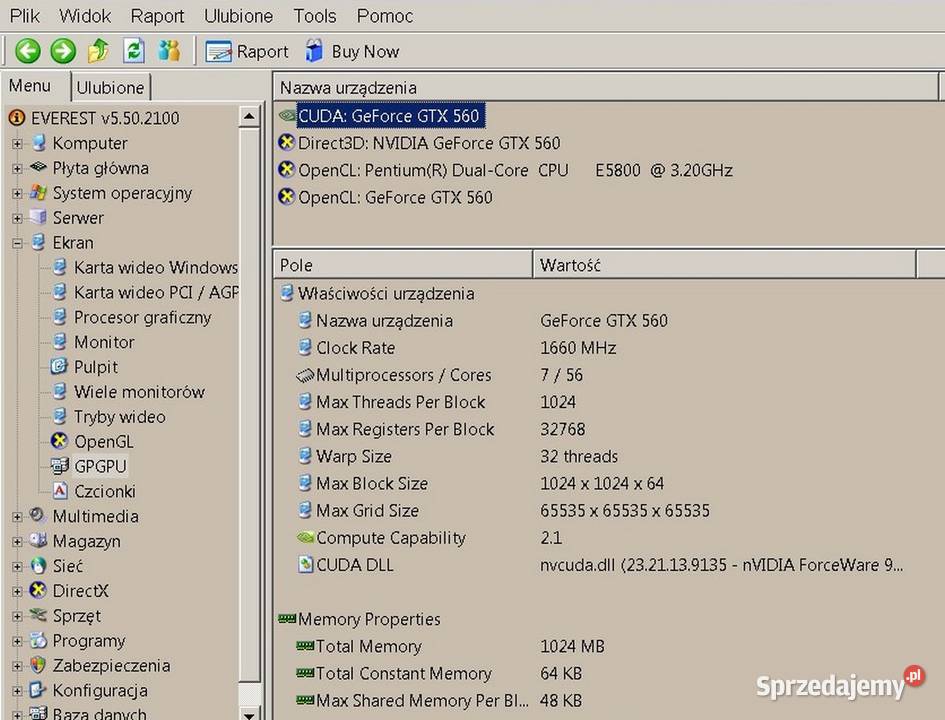
Task: Expand the System operacyjny tree node
Action: (x=17, y=193)
